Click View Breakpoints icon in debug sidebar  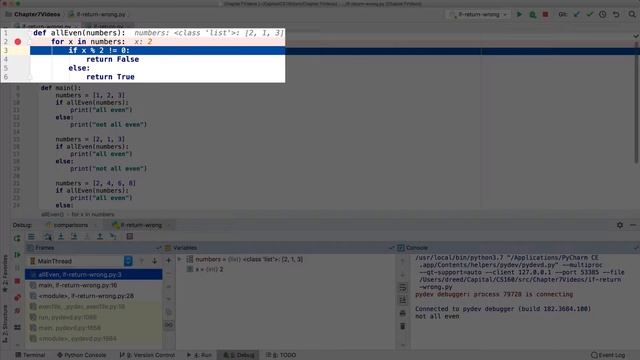pos(17,298)
